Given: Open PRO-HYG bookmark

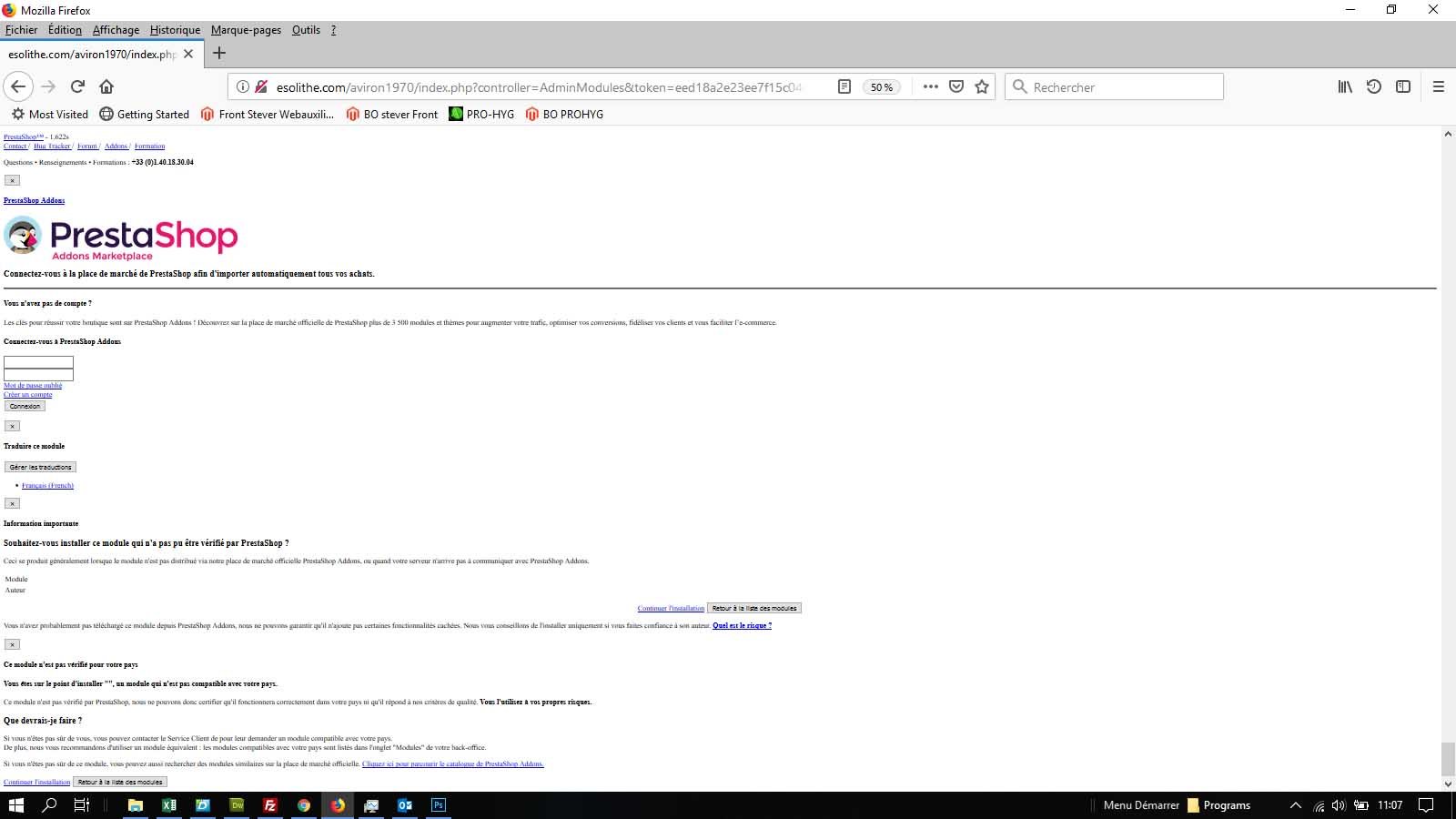Looking at the screenshot, I should 481,115.
